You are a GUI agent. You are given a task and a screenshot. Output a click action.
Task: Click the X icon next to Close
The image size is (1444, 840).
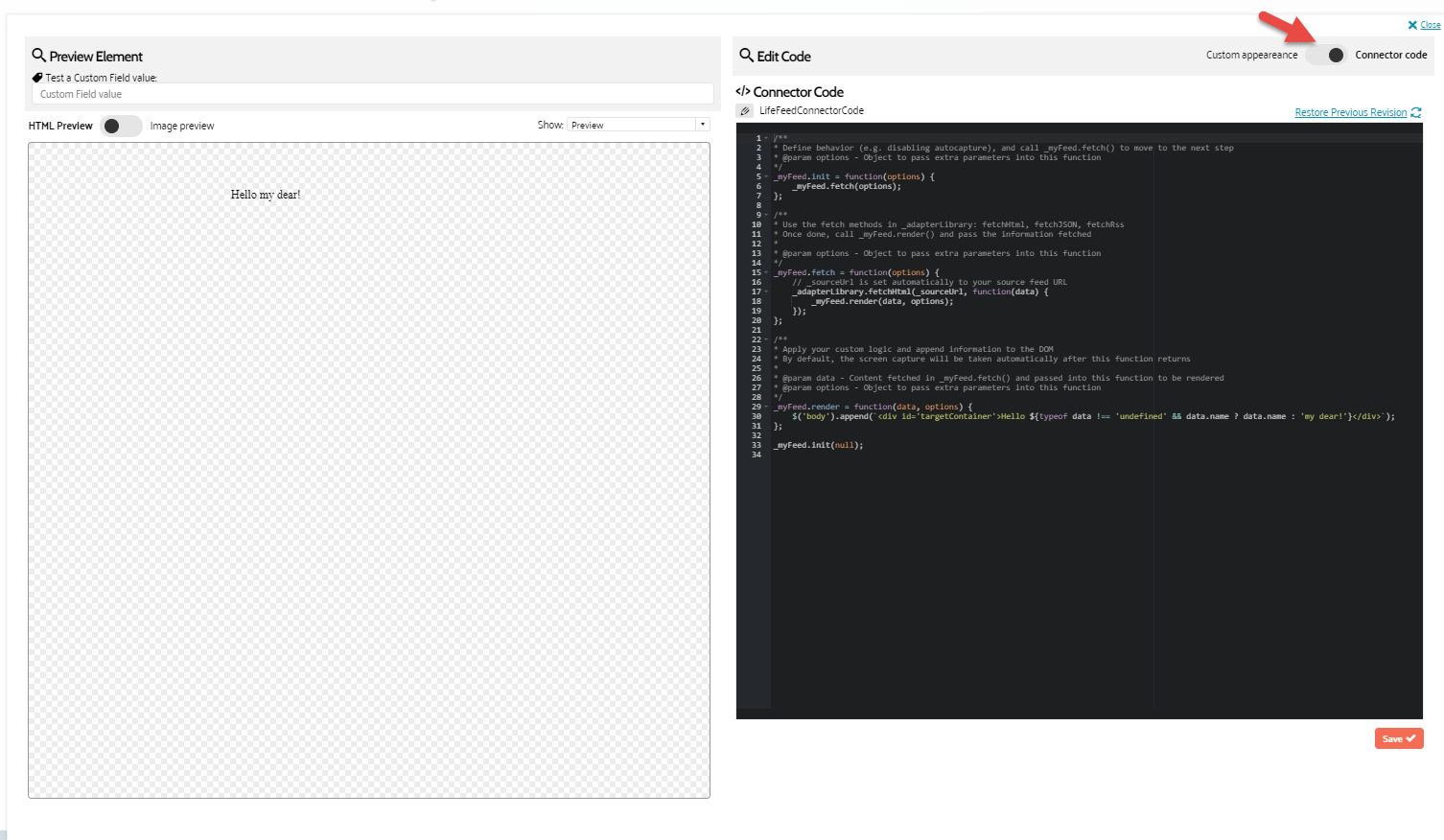1412,25
